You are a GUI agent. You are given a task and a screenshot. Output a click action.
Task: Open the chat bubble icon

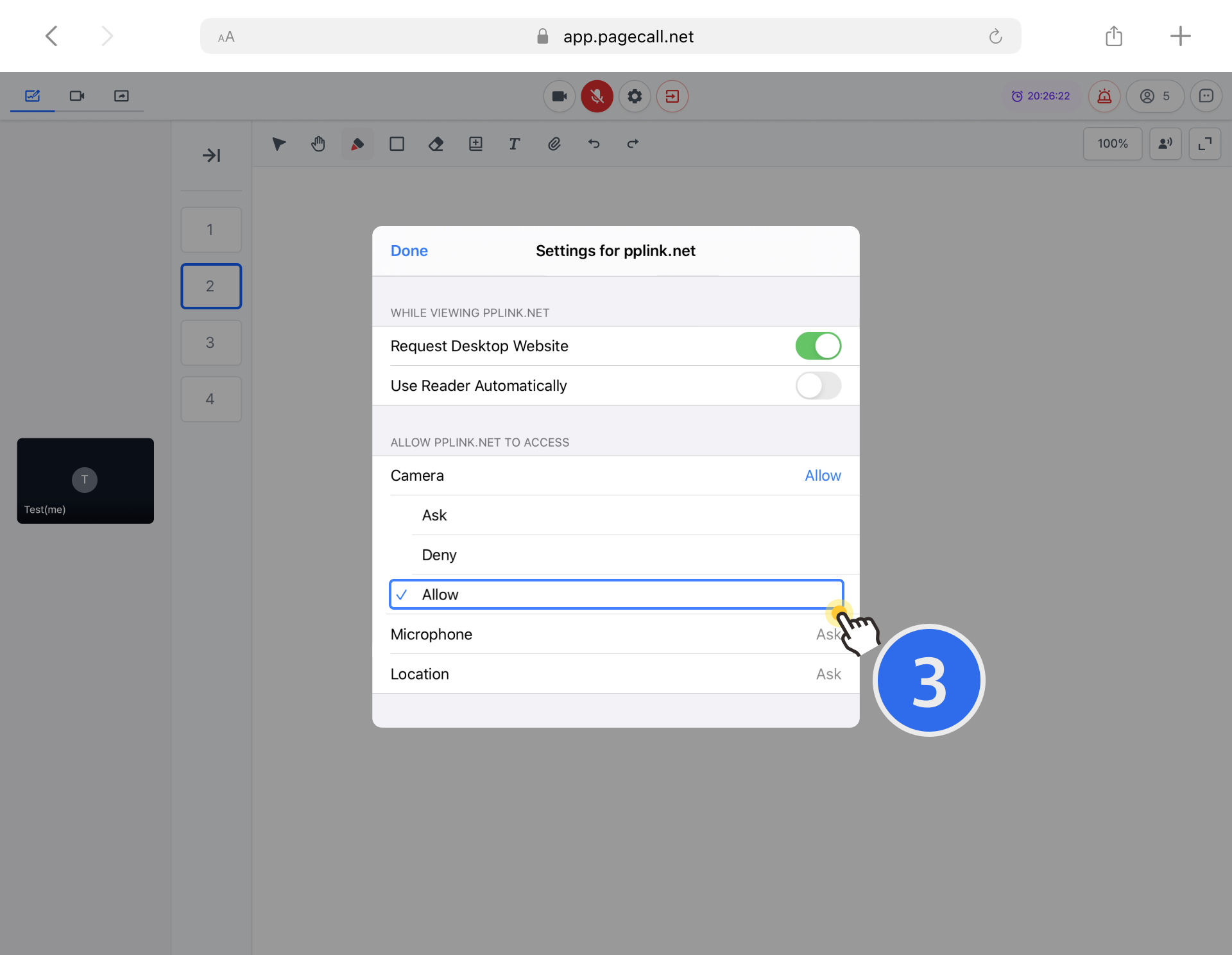[1206, 96]
